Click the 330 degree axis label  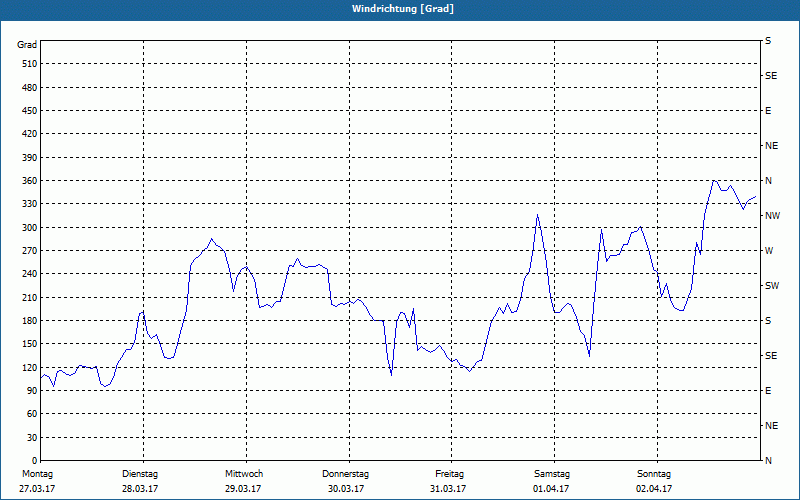pyautogui.click(x=30, y=204)
